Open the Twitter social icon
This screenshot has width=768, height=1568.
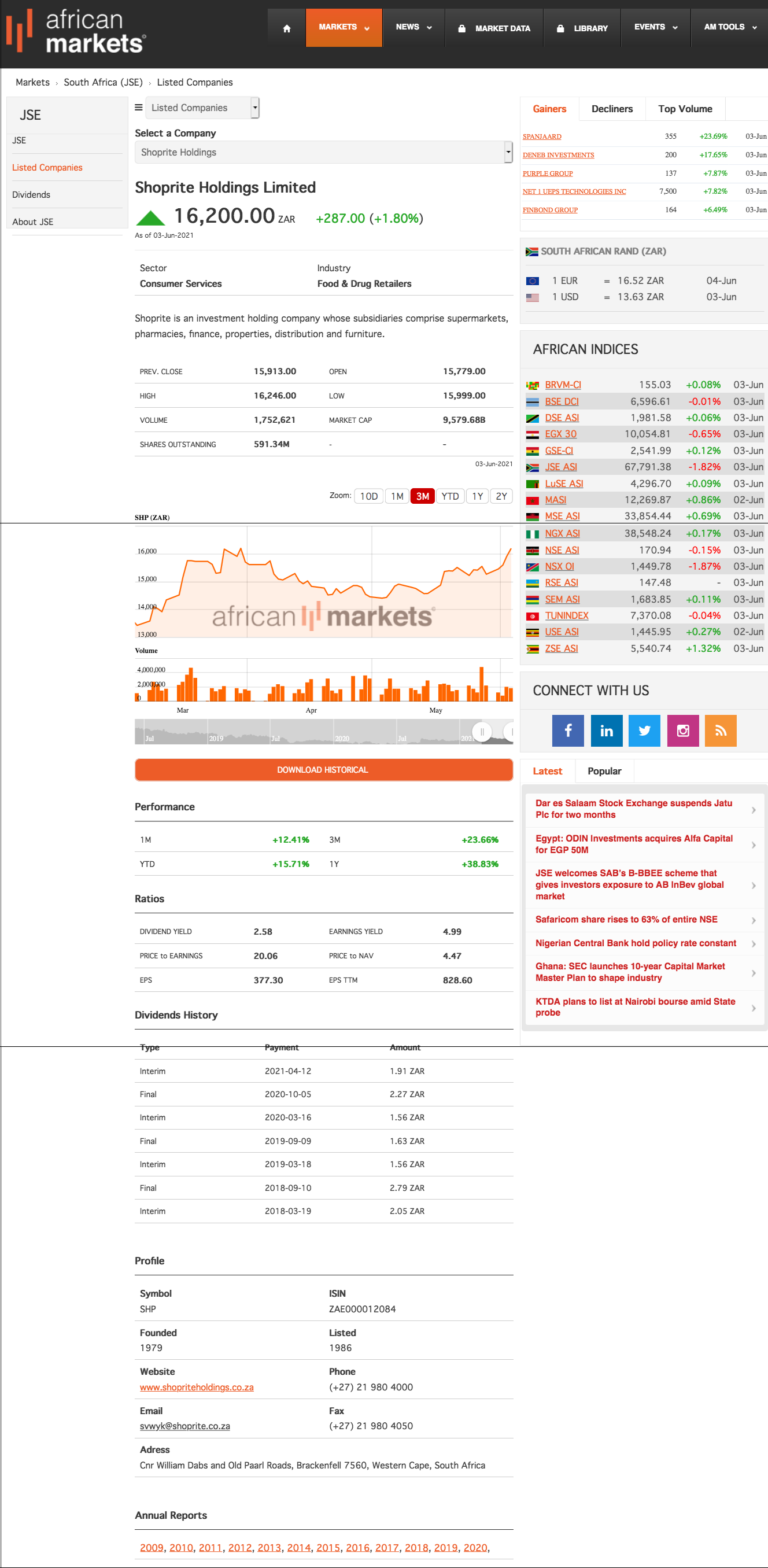tap(644, 730)
